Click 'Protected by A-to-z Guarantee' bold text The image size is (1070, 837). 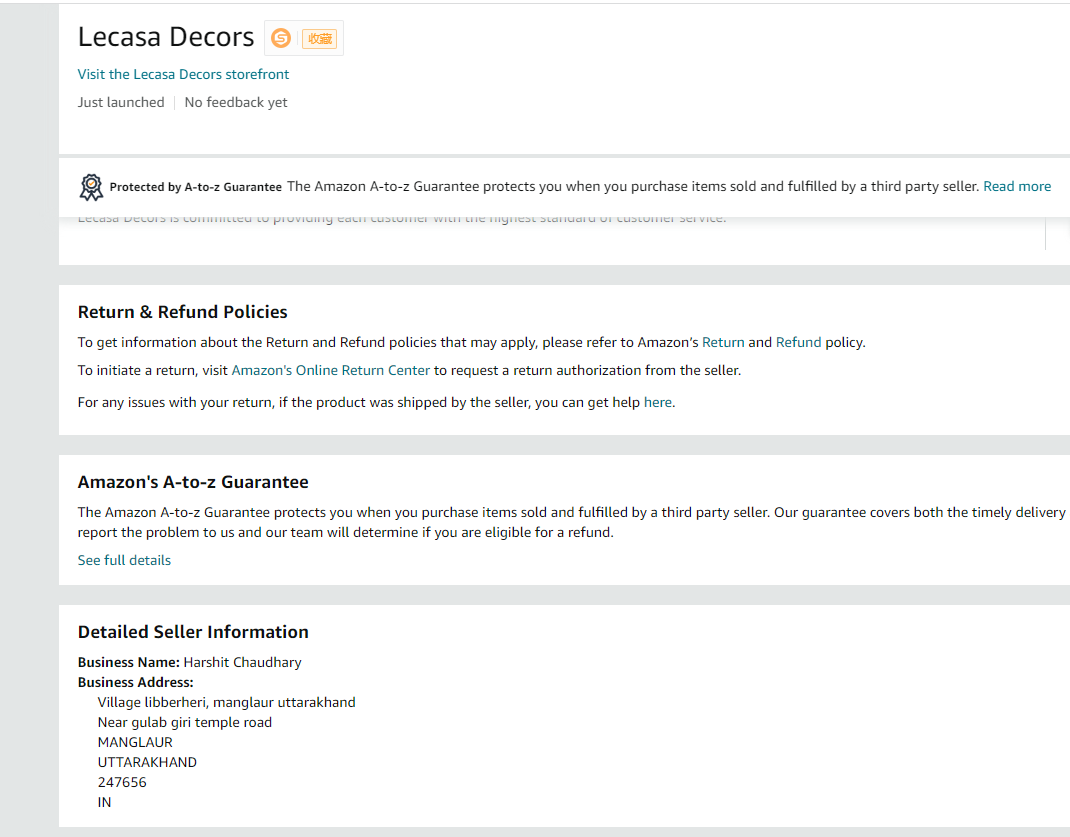coord(196,187)
